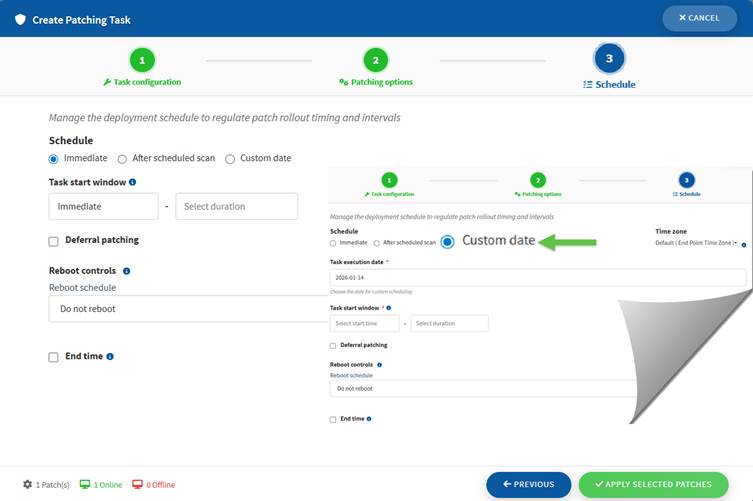This screenshot has height=501, width=753.
Task: Go to the Patching options step 2 at top
Action: click(375, 60)
